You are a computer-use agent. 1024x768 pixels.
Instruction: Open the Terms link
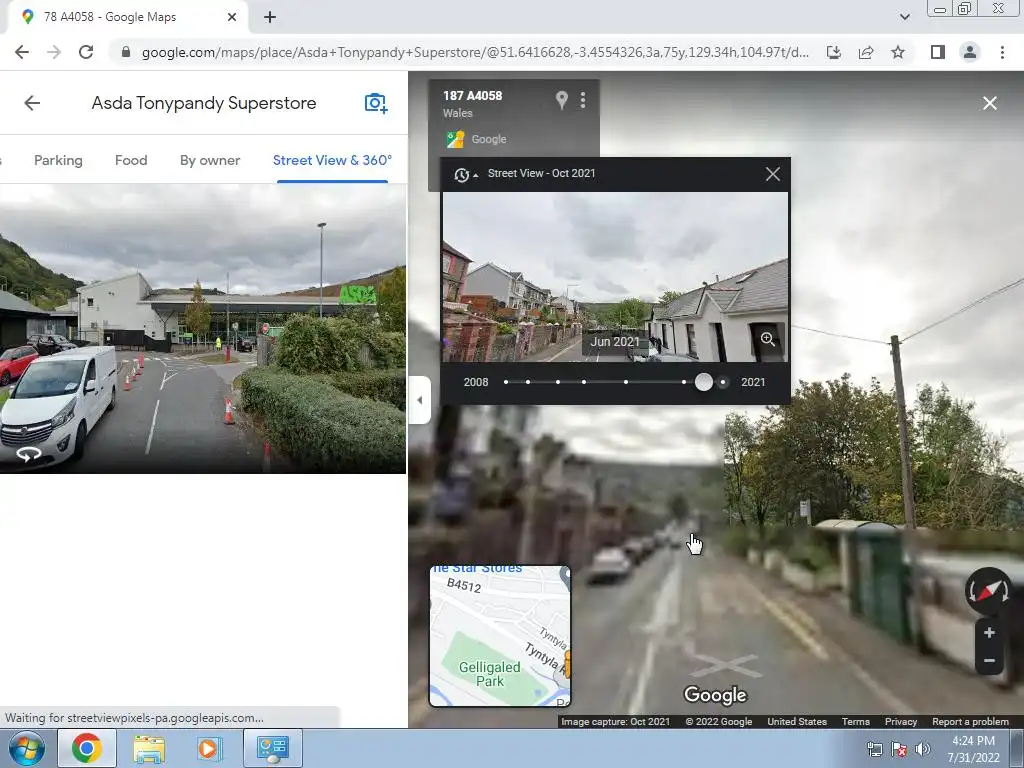[855, 722]
